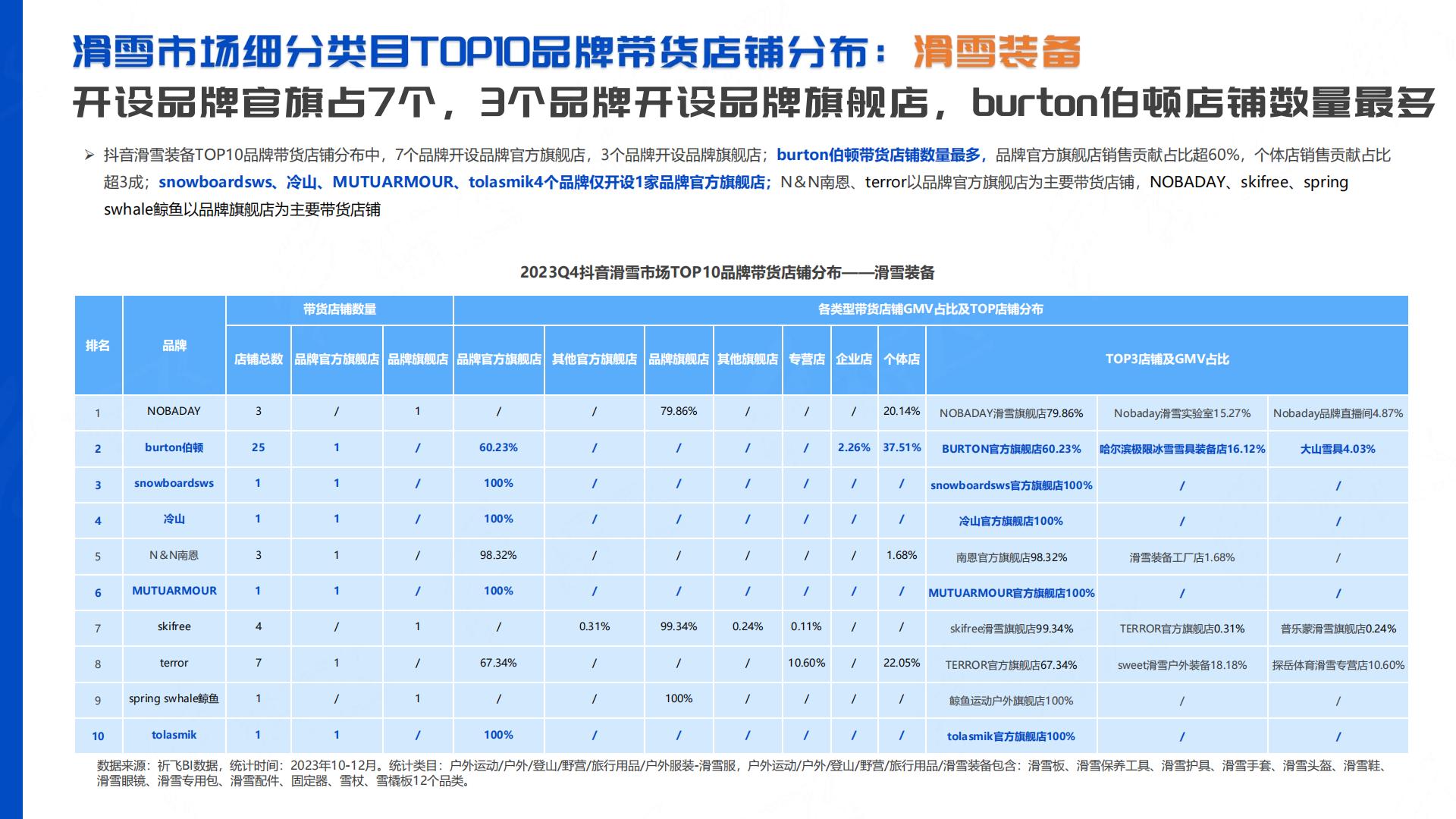Screen dimensions: 1456x819
Task: Select the 带货店铺数量 header
Action: (340, 309)
